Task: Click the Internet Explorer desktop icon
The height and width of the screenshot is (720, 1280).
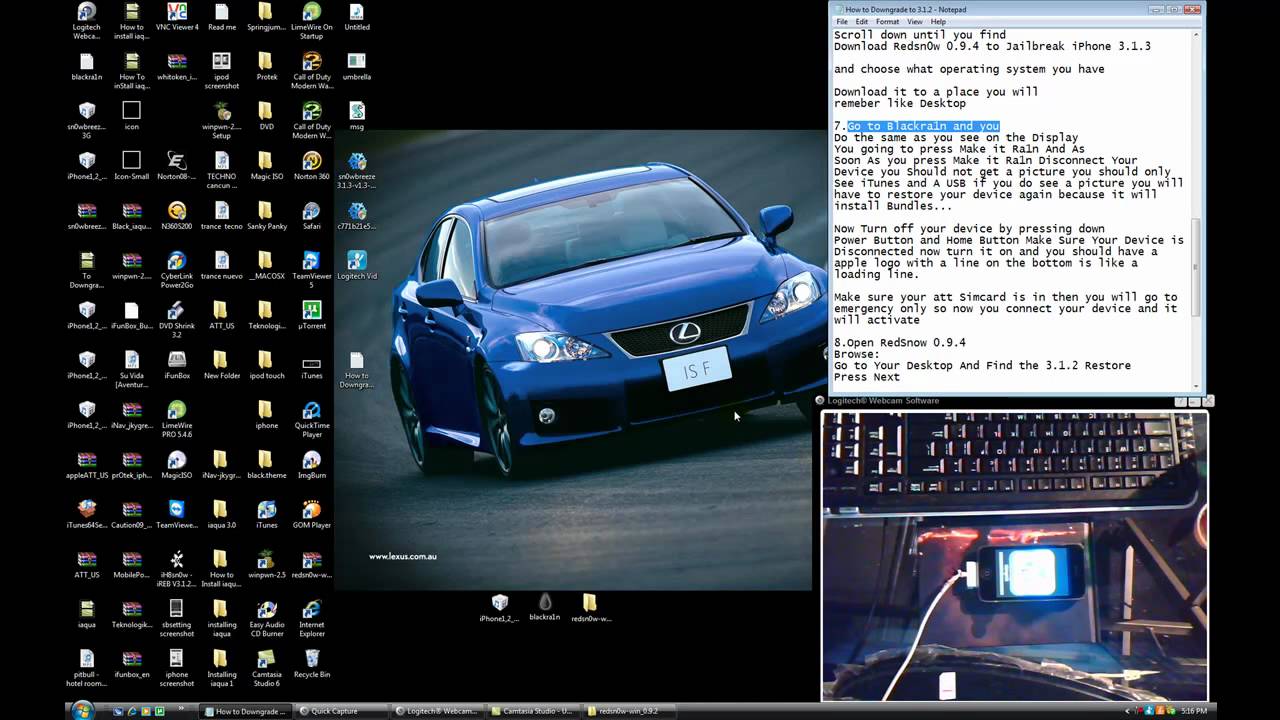Action: pyautogui.click(x=312, y=619)
